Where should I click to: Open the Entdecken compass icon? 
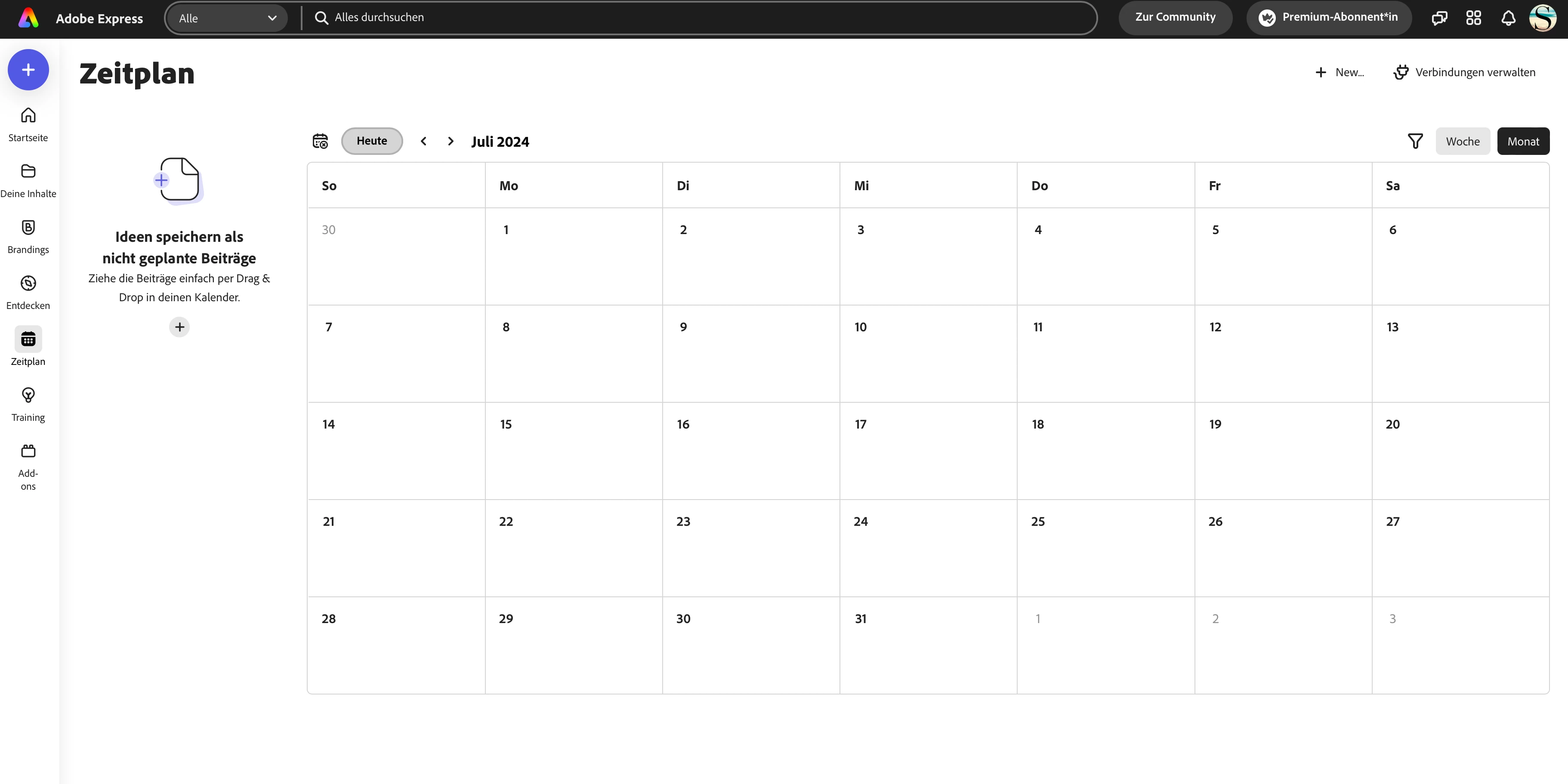(x=28, y=284)
